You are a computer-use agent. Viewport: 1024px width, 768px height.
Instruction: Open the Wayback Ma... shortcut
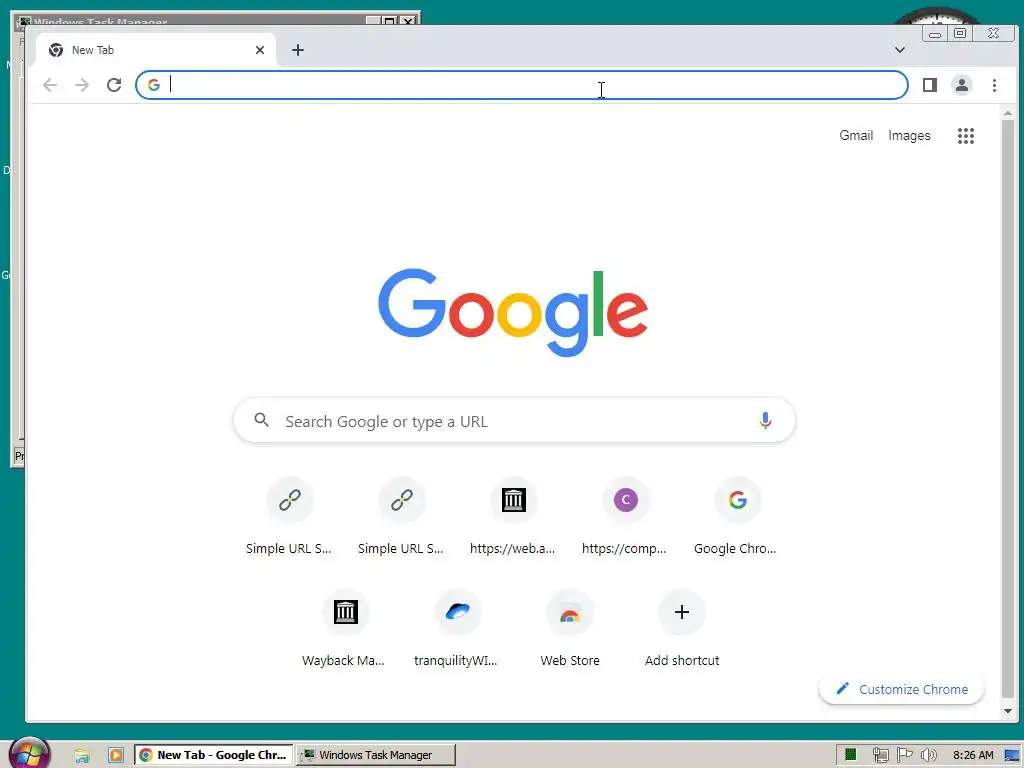click(345, 628)
